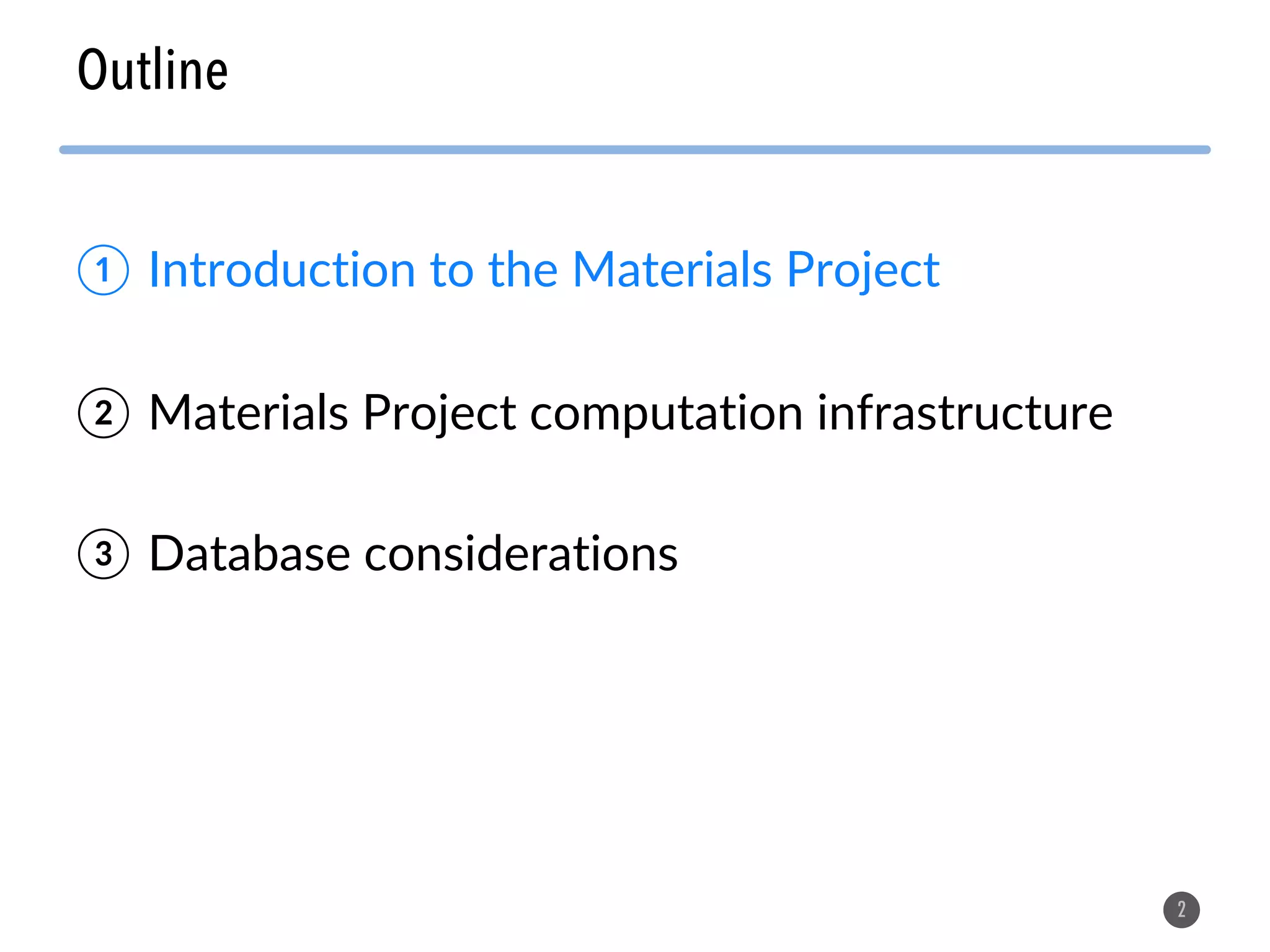Viewport: 1270px width, 952px height.
Task: Click the circled number 2 icon
Action: pyautogui.click(x=104, y=413)
